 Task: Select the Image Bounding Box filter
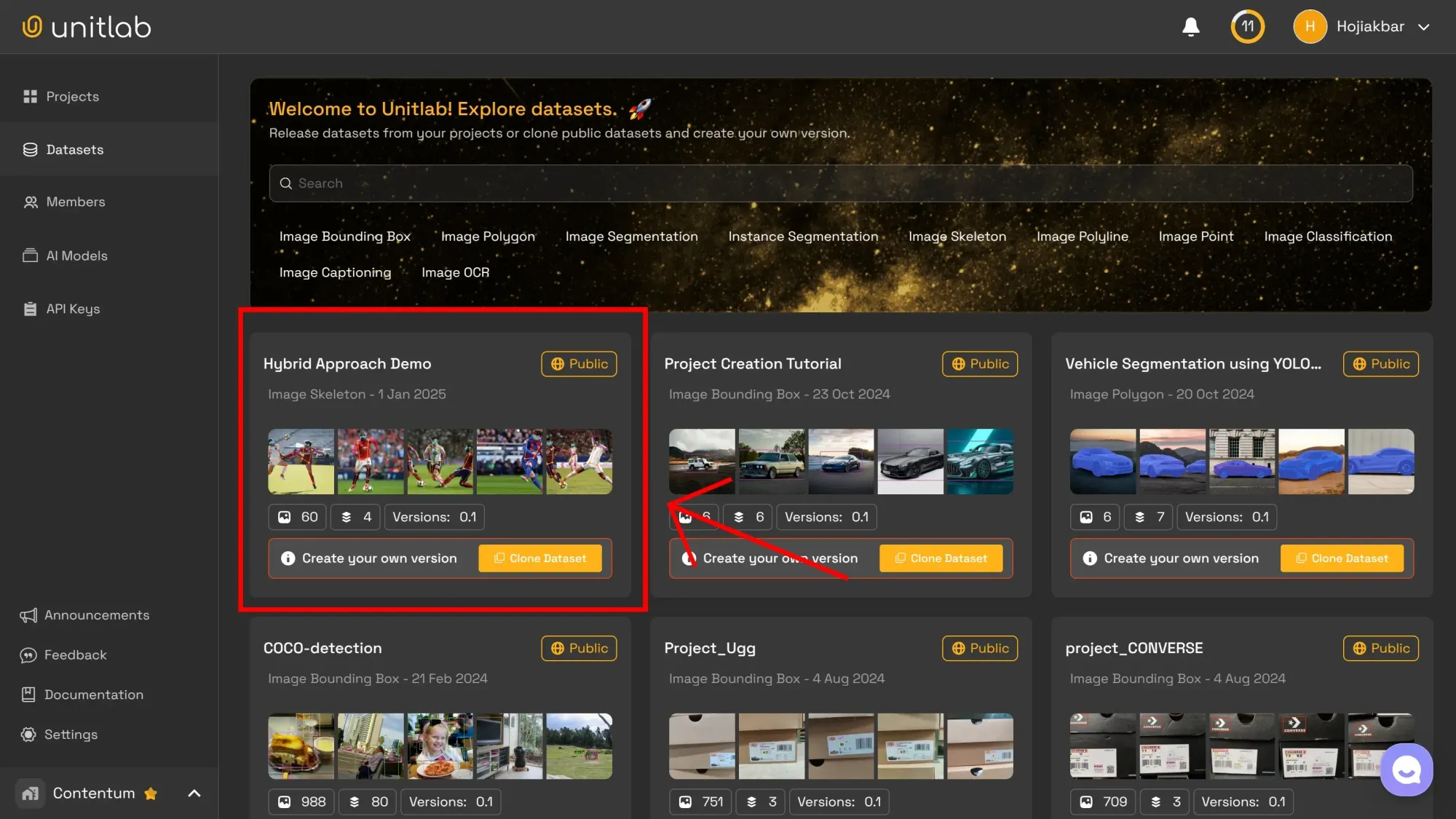point(344,237)
